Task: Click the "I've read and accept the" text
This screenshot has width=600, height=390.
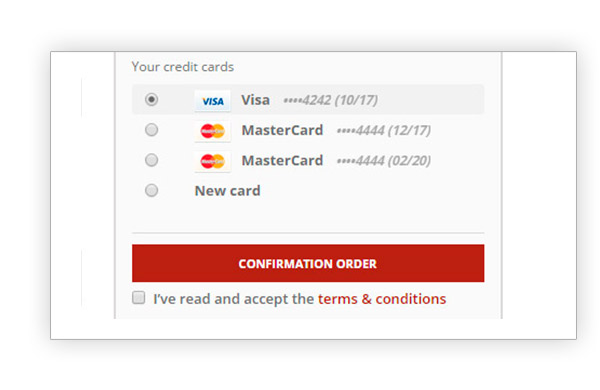Action: point(234,299)
